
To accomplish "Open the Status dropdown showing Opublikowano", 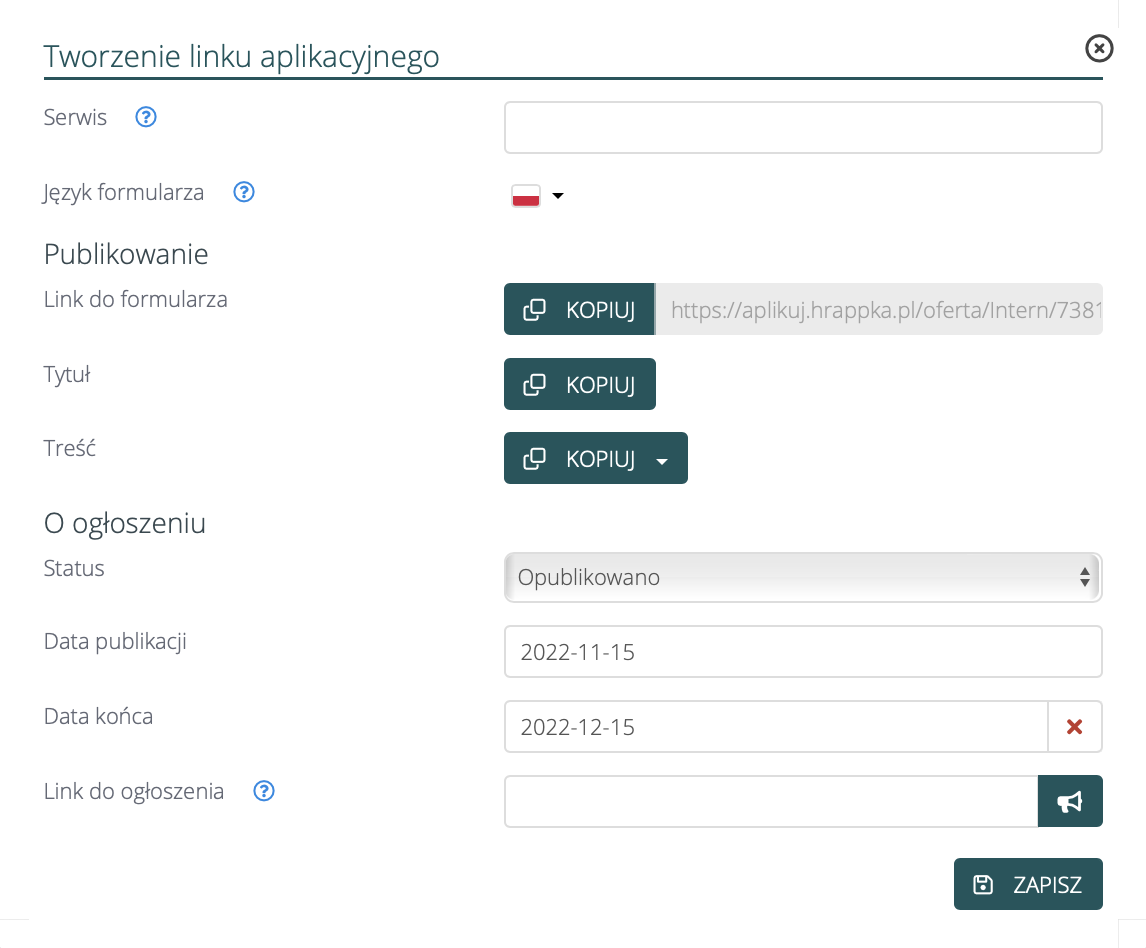I will pyautogui.click(x=802, y=577).
